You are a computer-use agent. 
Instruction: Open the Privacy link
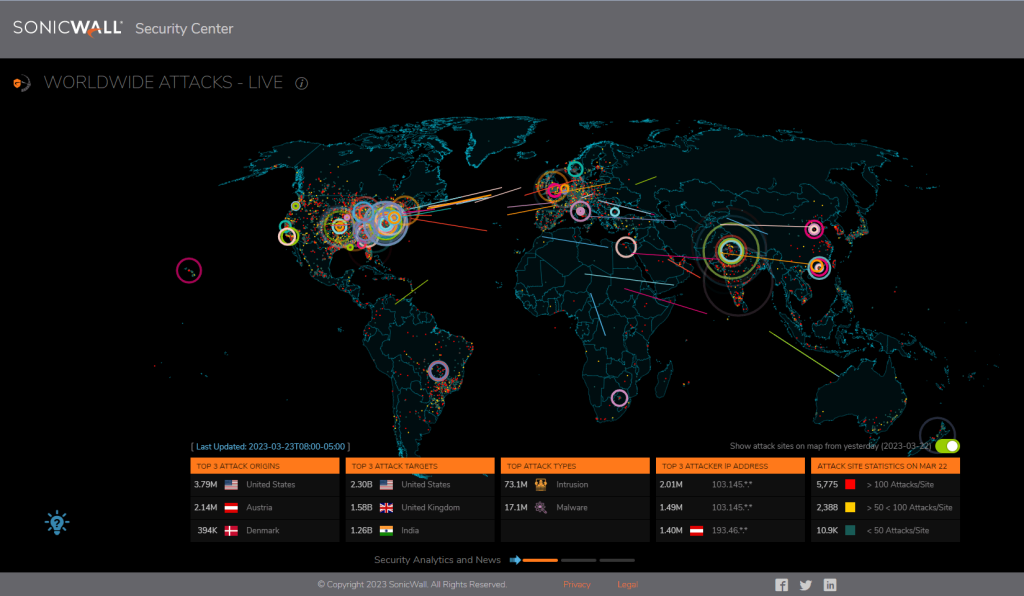pos(577,584)
